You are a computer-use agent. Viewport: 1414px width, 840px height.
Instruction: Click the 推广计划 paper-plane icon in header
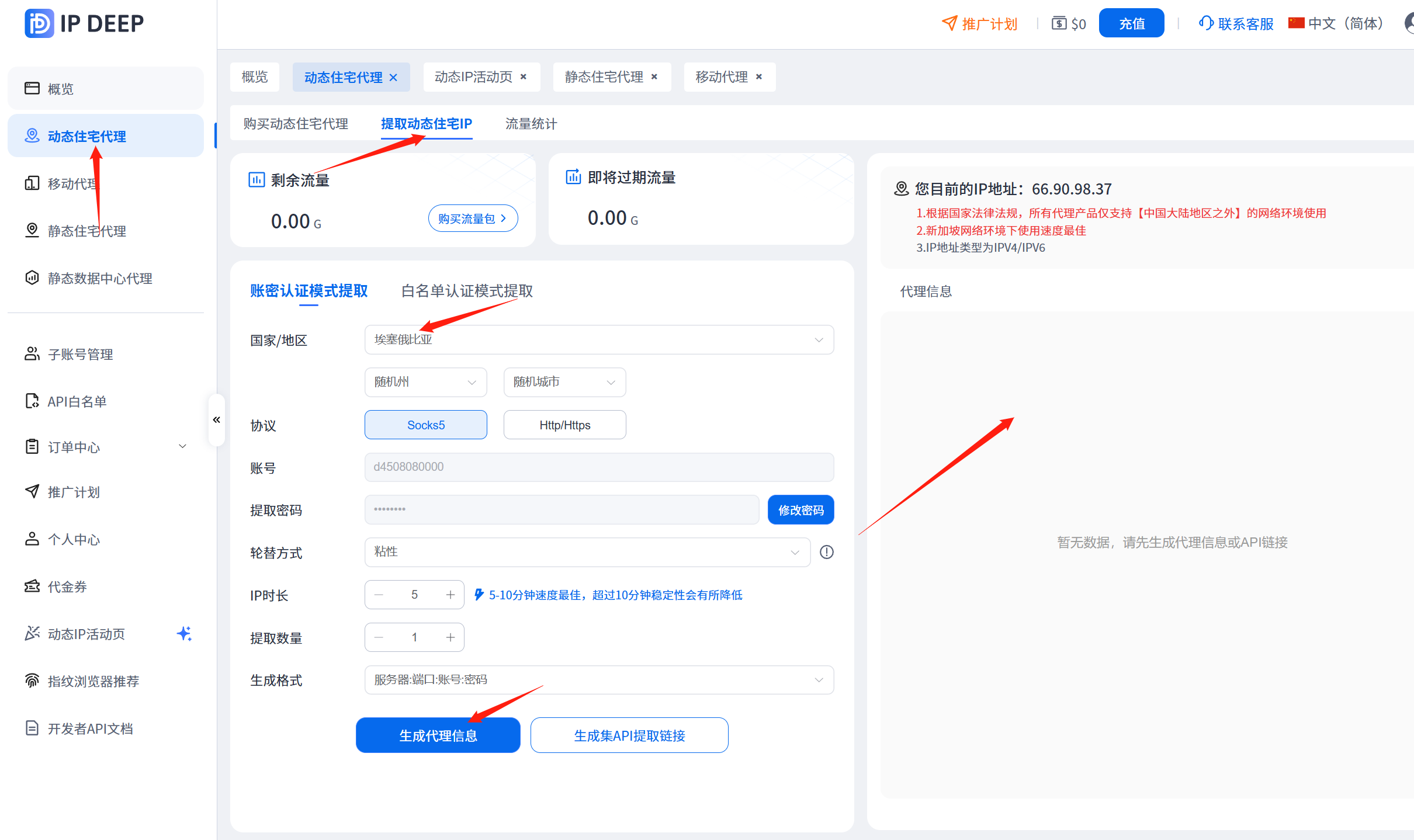(949, 23)
